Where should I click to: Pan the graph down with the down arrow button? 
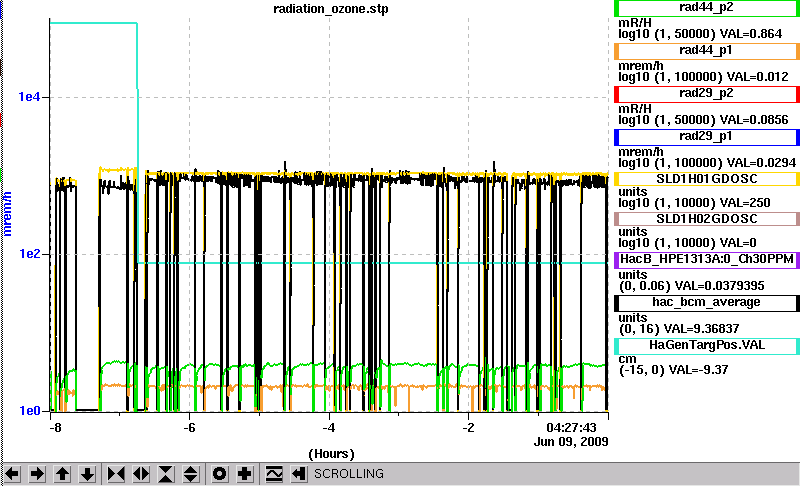point(87,474)
